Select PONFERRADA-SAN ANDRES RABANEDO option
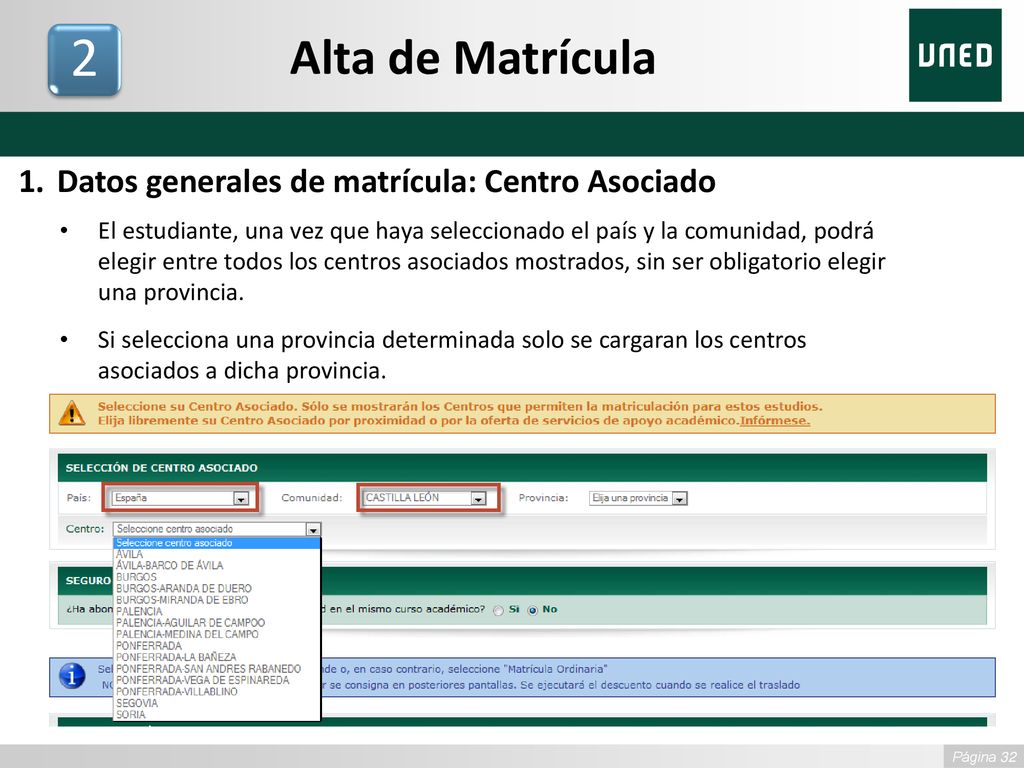This screenshot has width=1024, height=768. coord(217,669)
